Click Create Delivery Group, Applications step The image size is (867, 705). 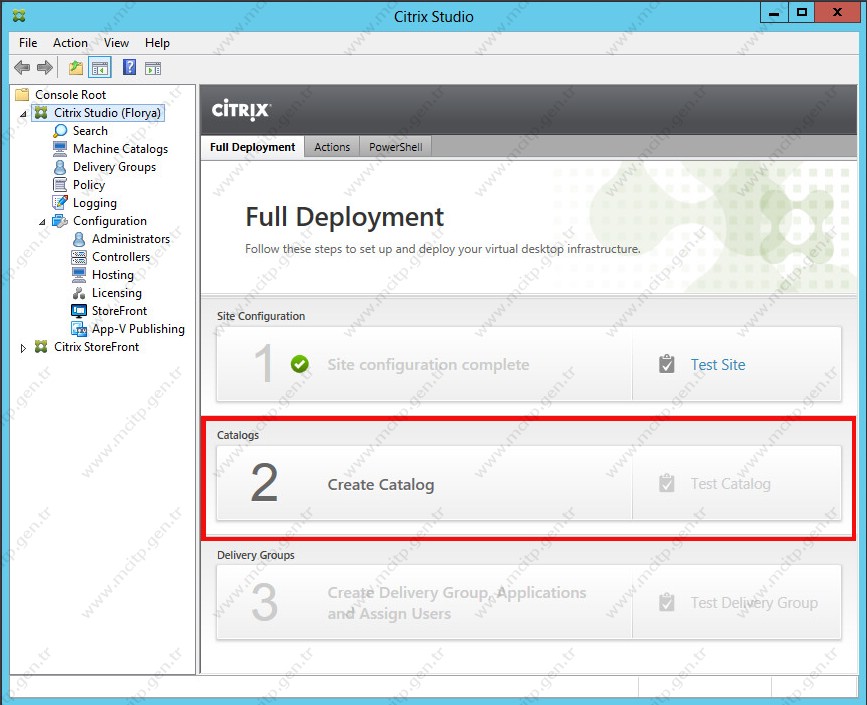457,603
